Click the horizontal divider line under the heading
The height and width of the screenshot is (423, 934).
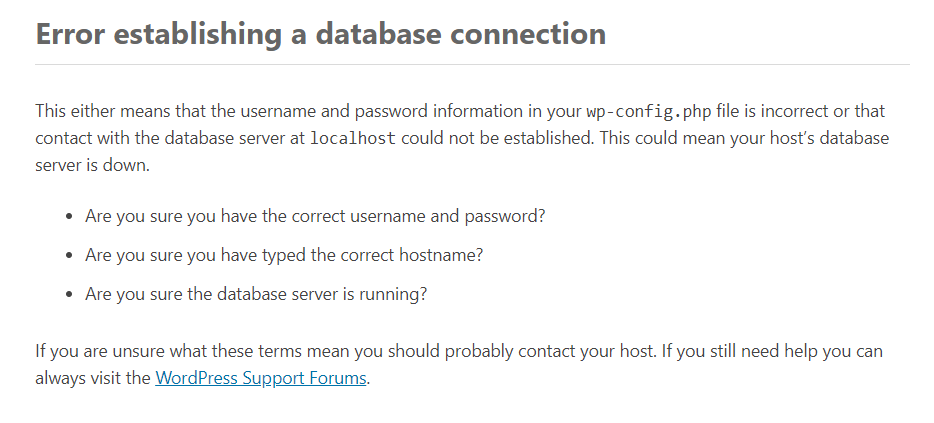(x=472, y=64)
